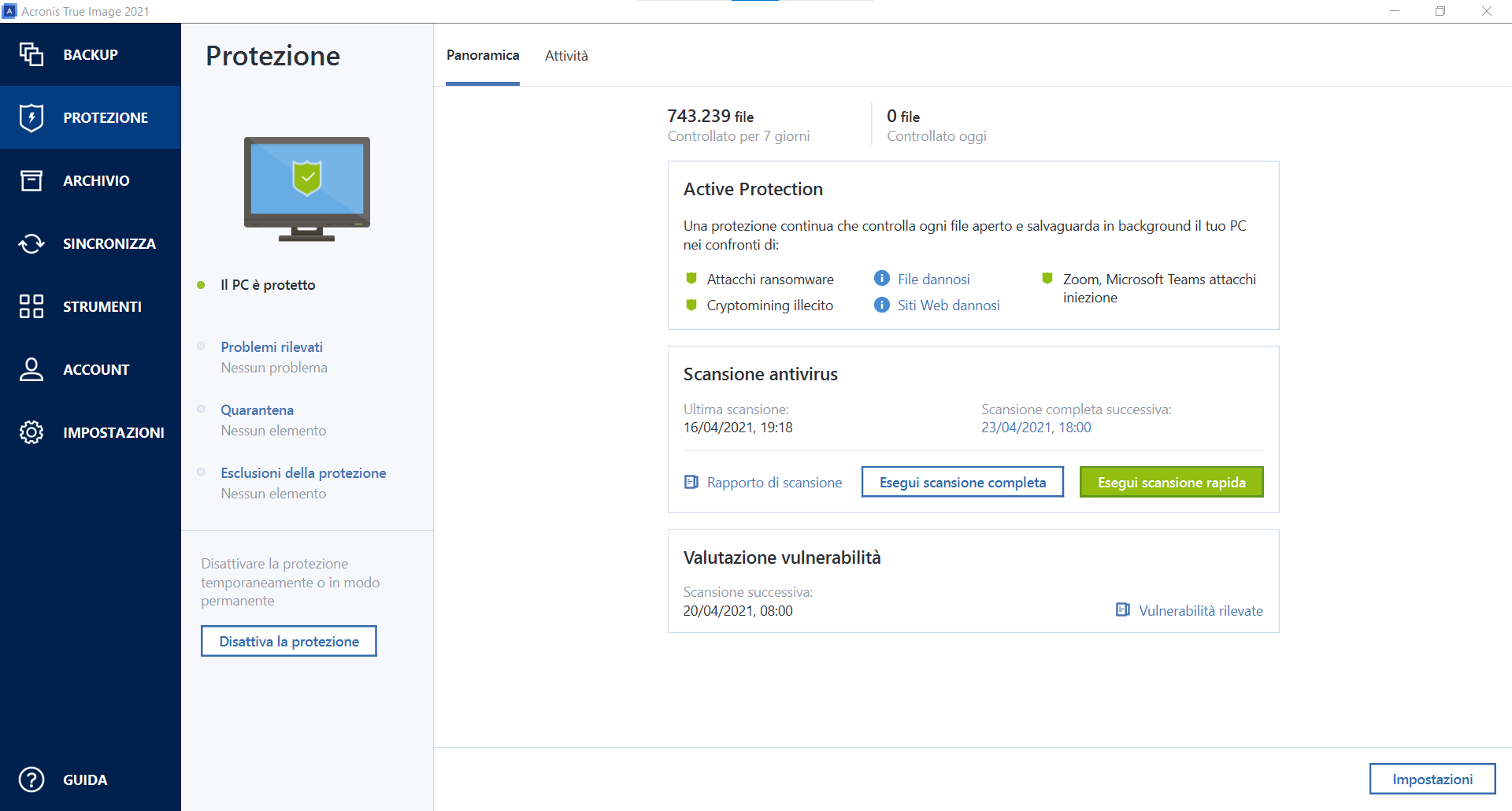Open Vulnerabilità rilevate link
This screenshot has width=1512, height=811.
[x=1200, y=611]
